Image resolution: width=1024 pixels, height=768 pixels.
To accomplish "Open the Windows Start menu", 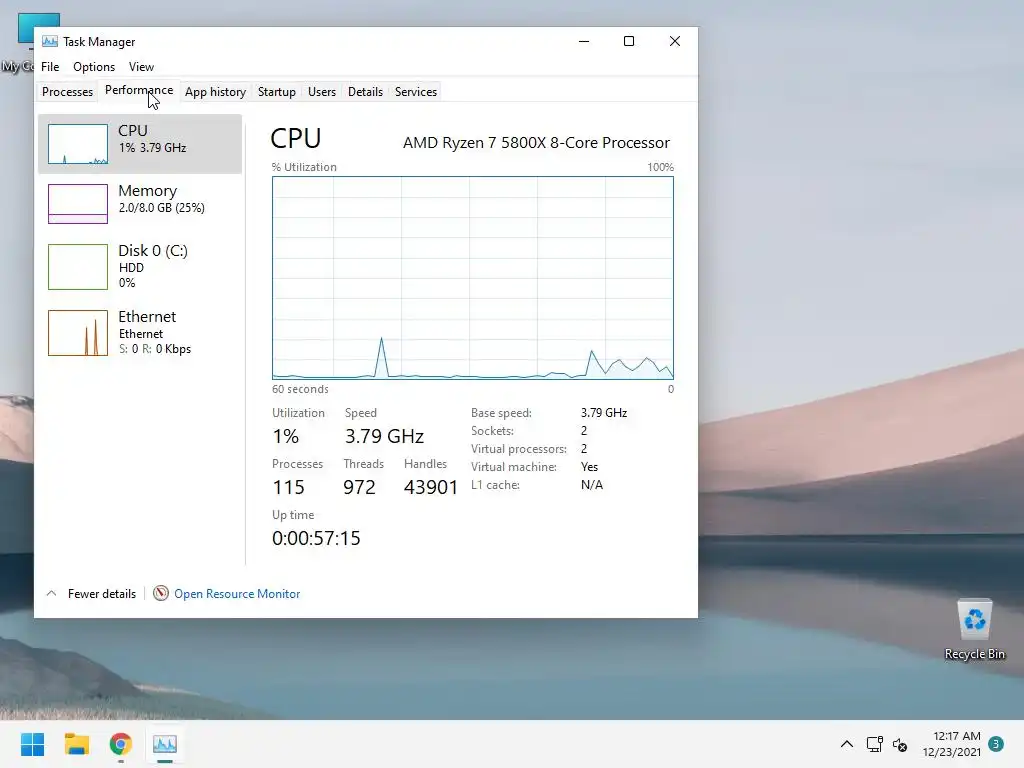I will [32, 744].
